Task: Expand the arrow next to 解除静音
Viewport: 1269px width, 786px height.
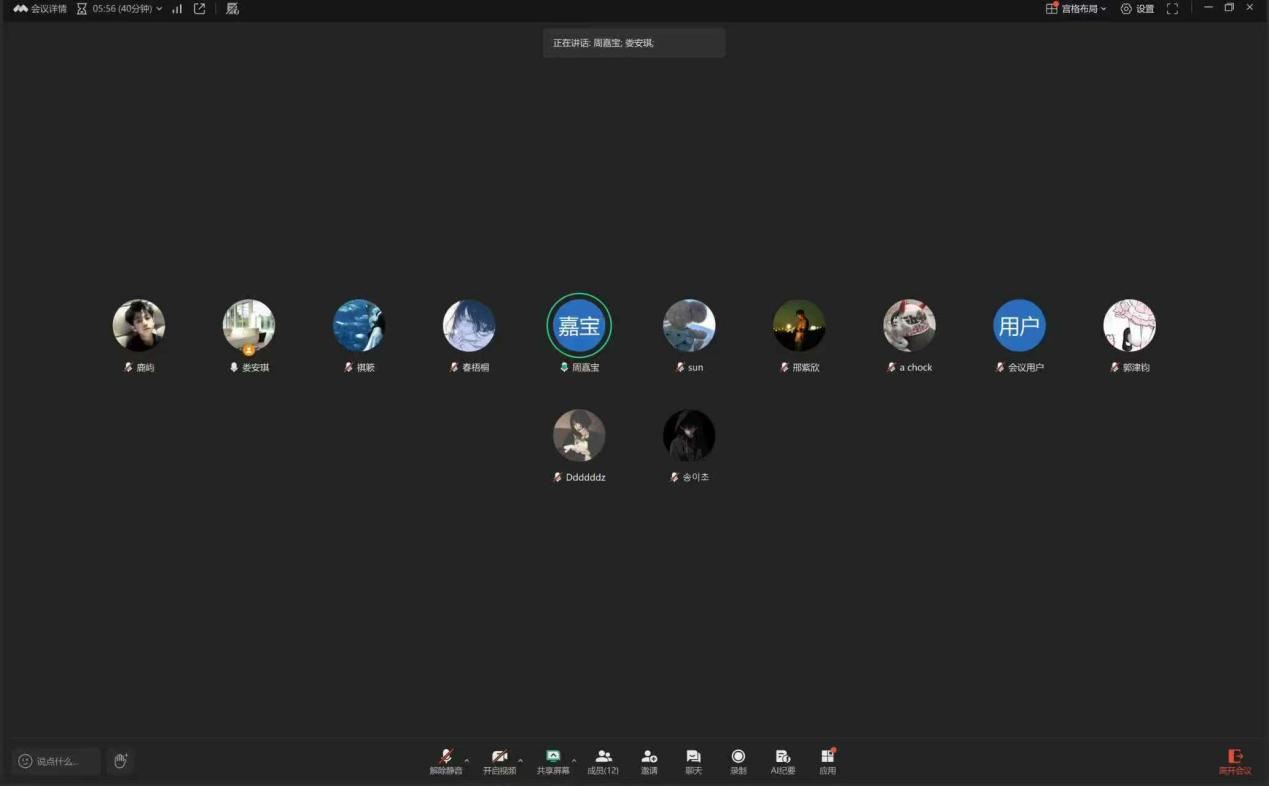Action: pyautogui.click(x=467, y=761)
